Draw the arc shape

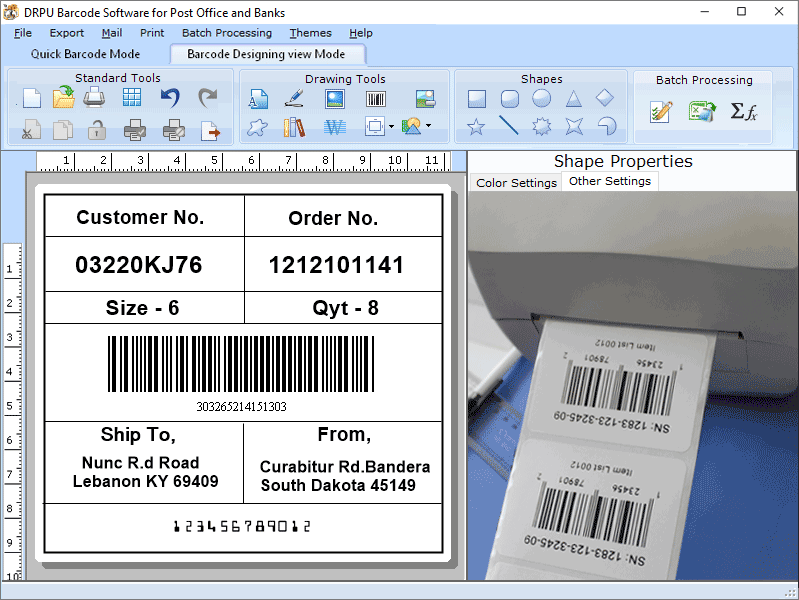[x=606, y=126]
